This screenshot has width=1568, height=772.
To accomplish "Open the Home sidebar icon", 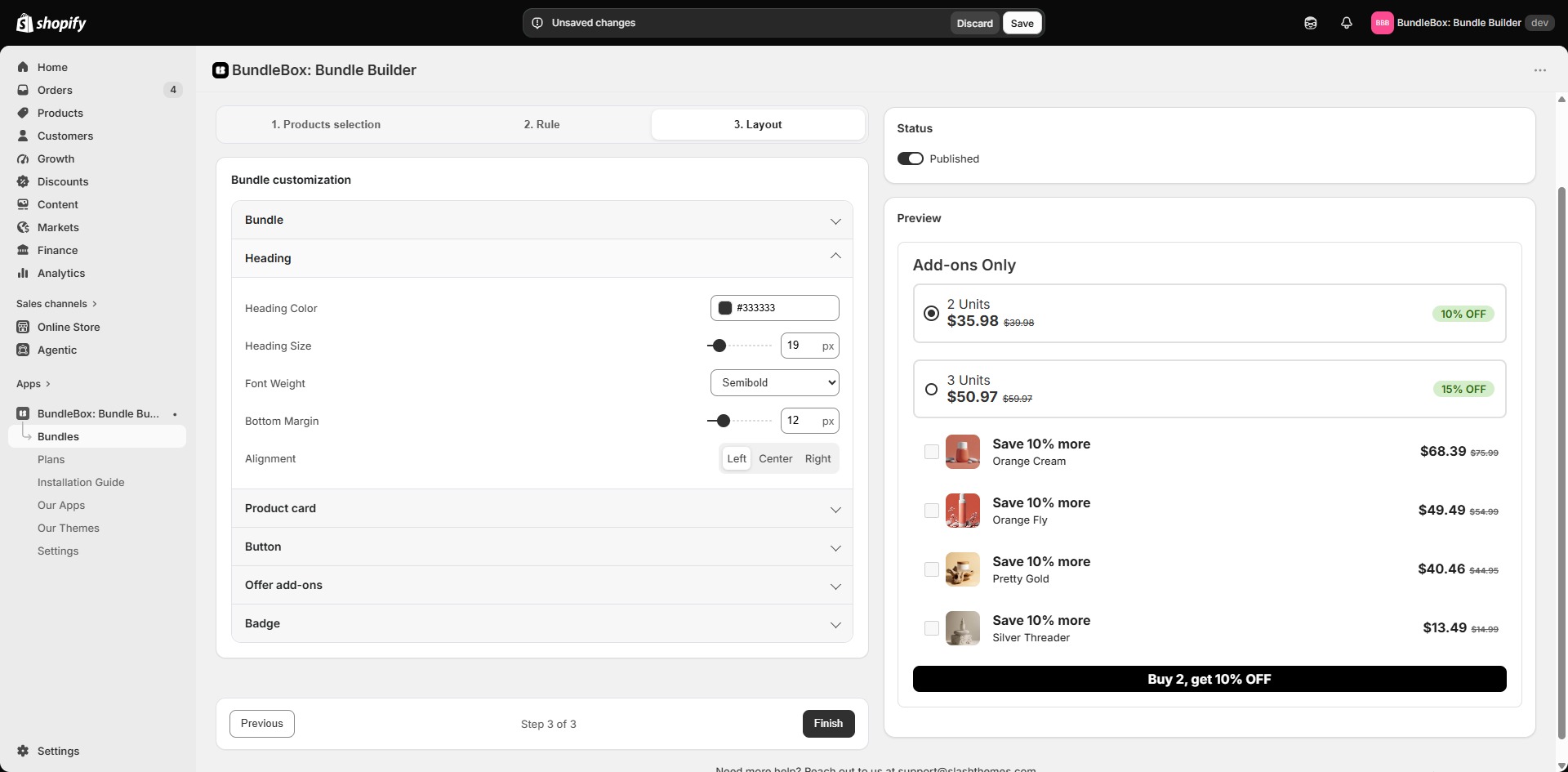I will (x=23, y=67).
